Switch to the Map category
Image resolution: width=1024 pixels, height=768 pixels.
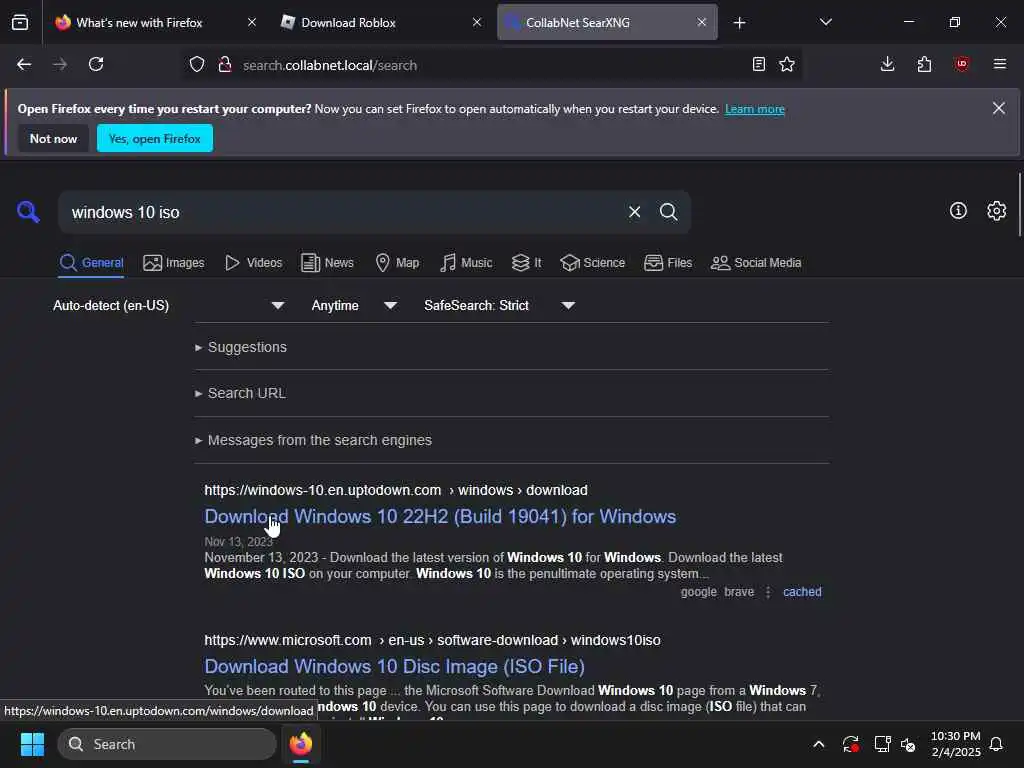point(397,263)
